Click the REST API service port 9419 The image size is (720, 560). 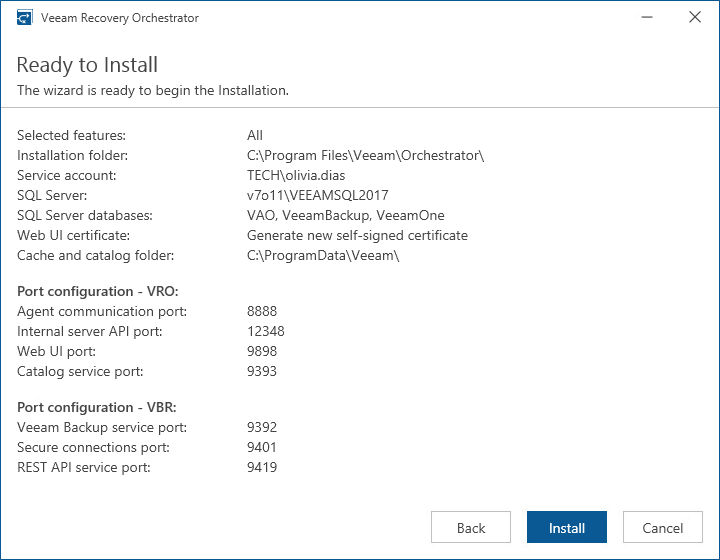click(x=262, y=467)
